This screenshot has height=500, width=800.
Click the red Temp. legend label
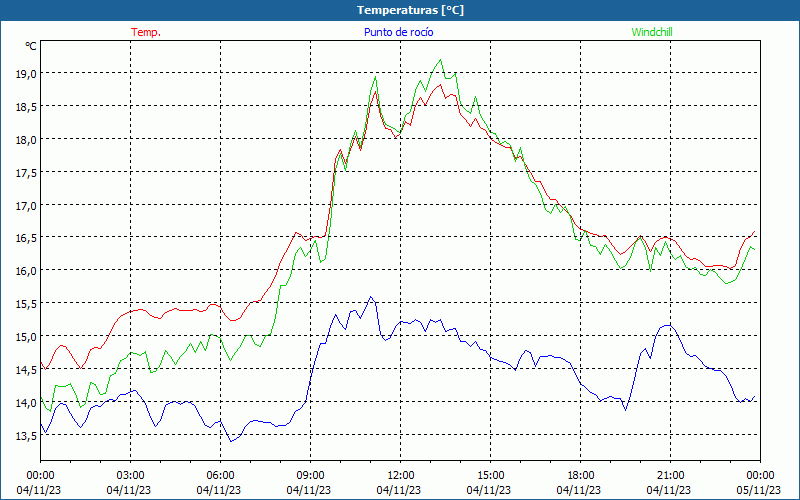(x=146, y=32)
